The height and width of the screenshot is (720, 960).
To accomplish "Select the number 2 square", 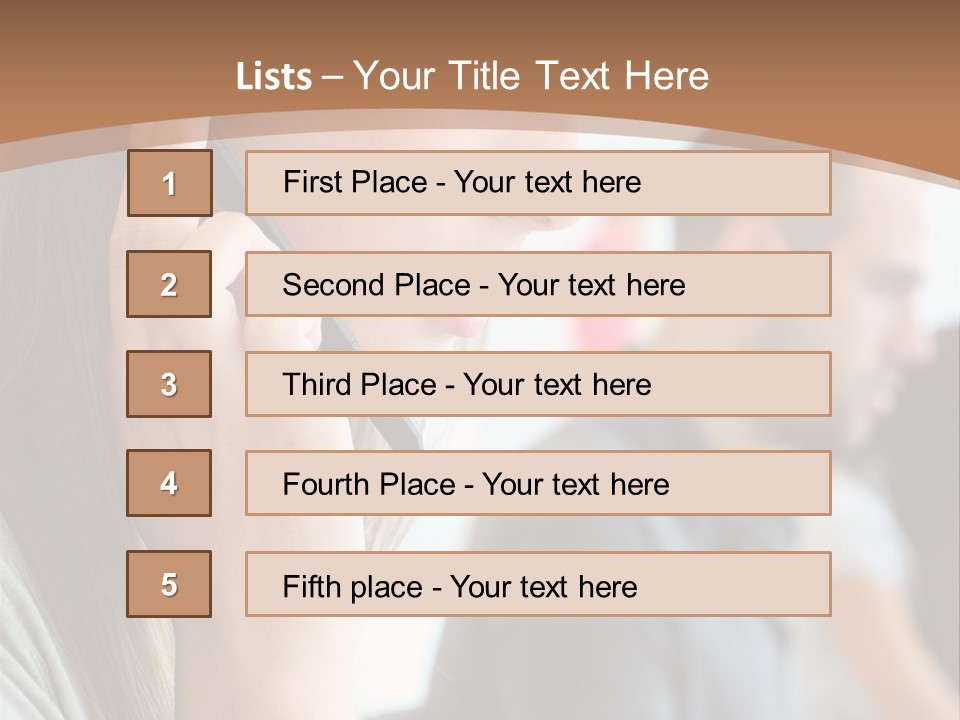I will (169, 284).
